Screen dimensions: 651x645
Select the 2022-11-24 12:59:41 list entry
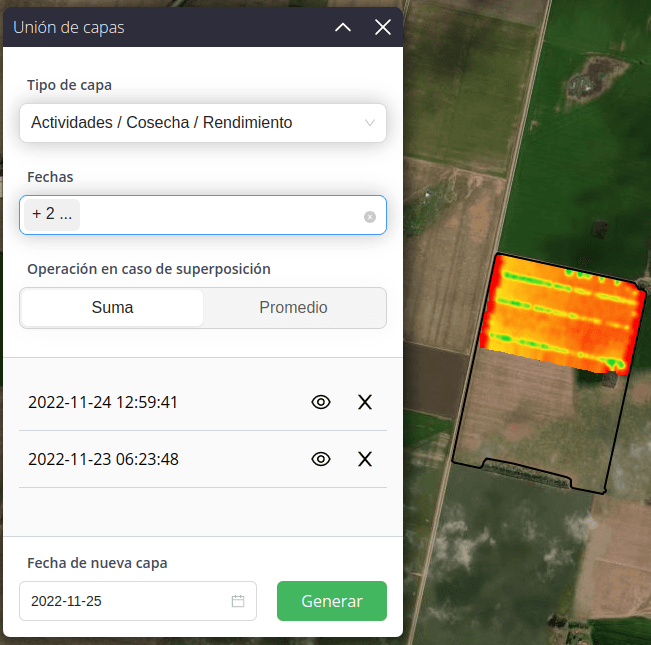(x=104, y=402)
